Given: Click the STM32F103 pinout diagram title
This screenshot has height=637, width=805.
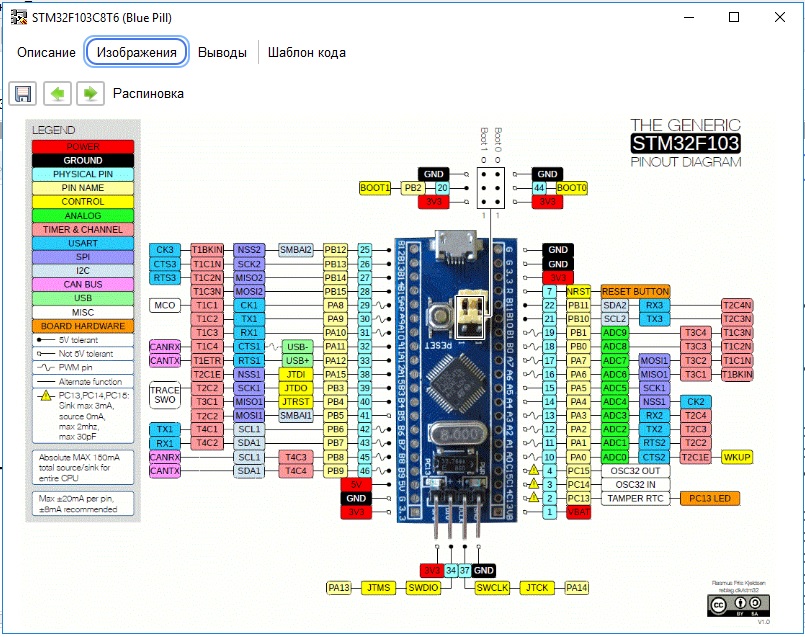Looking at the screenshot, I should click(685, 143).
